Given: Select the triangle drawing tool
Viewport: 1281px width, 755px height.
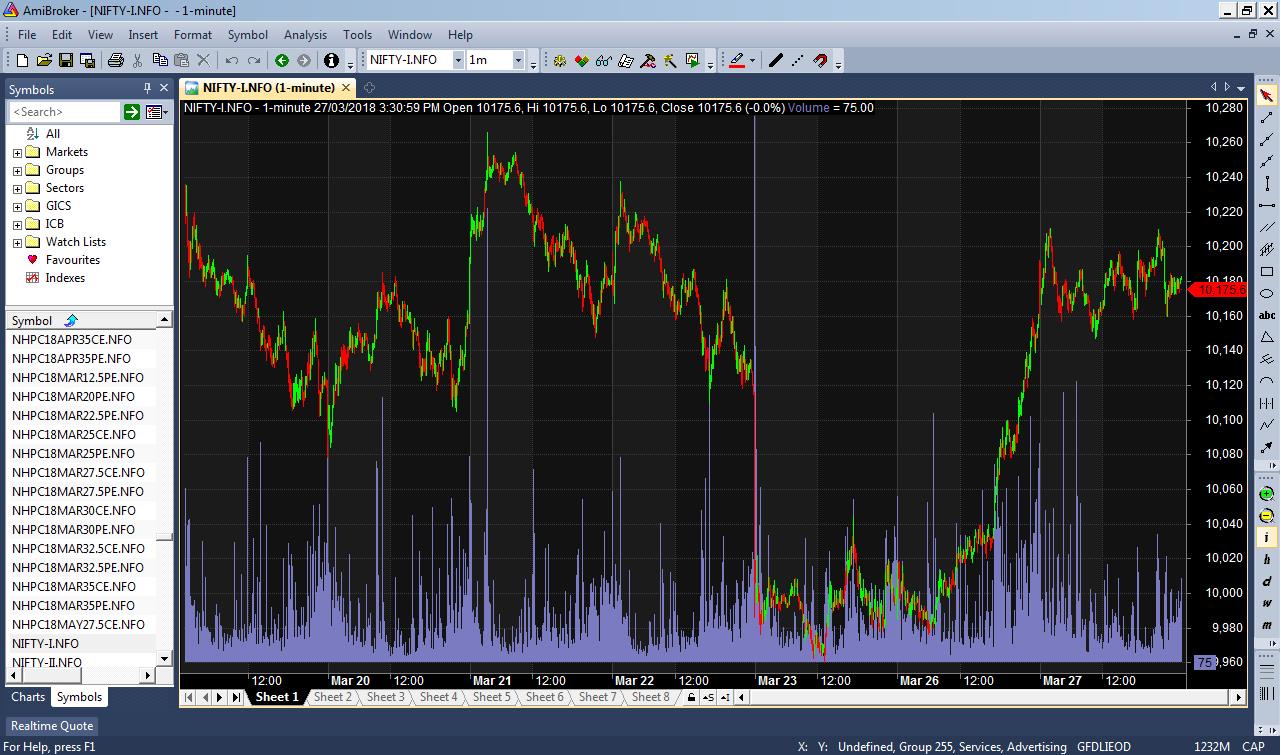Looking at the screenshot, I should coord(1267,337).
